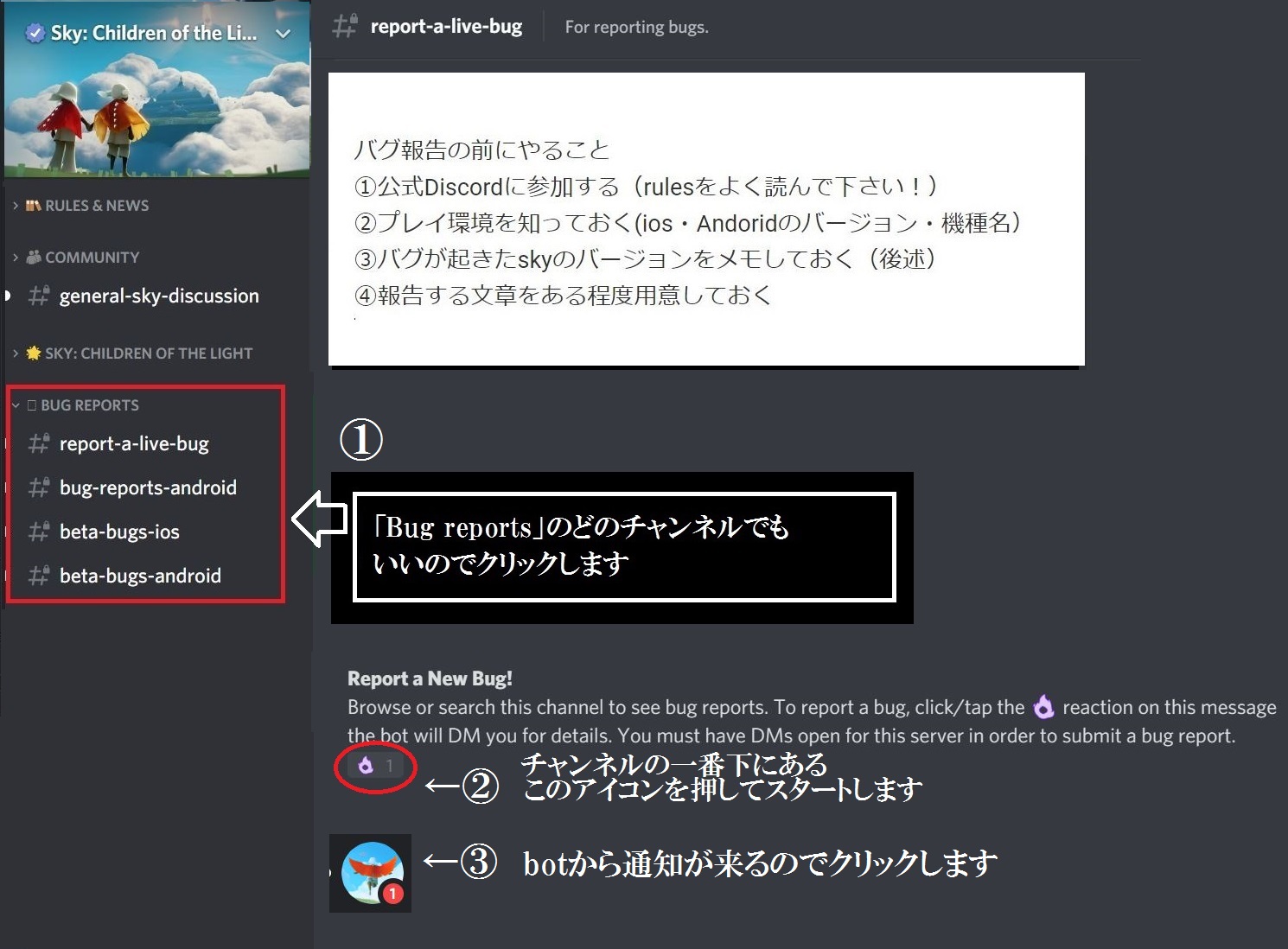Click the red notification badge showing 1
The image size is (1288, 949).
click(392, 894)
